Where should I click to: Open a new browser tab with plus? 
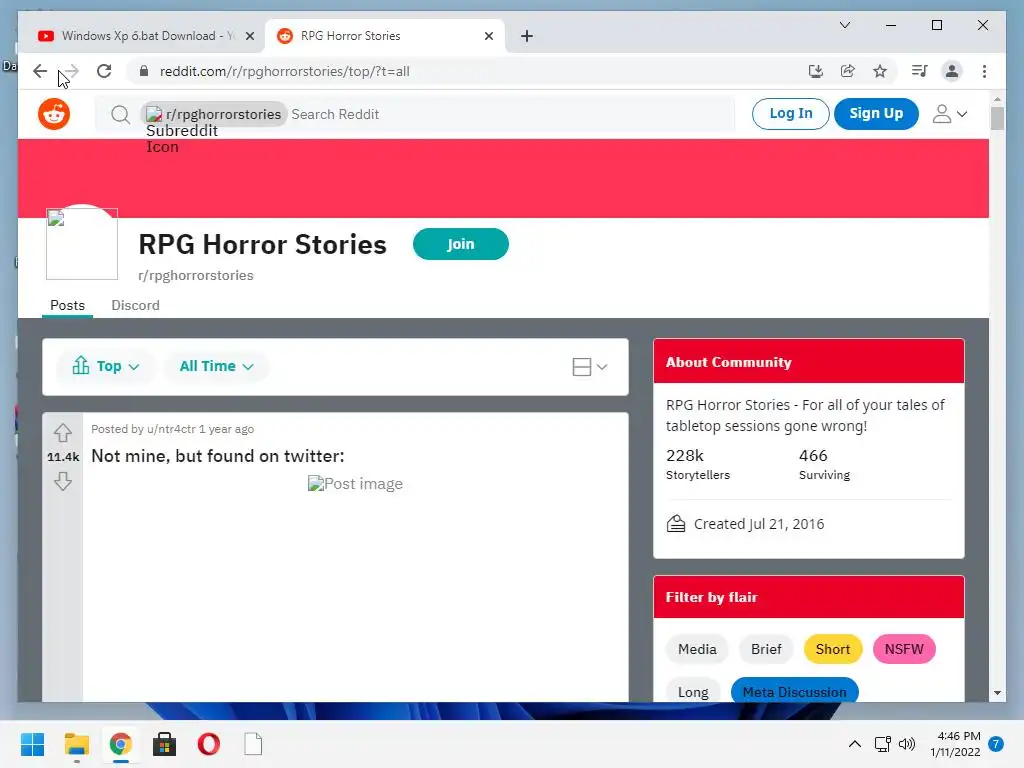click(527, 36)
